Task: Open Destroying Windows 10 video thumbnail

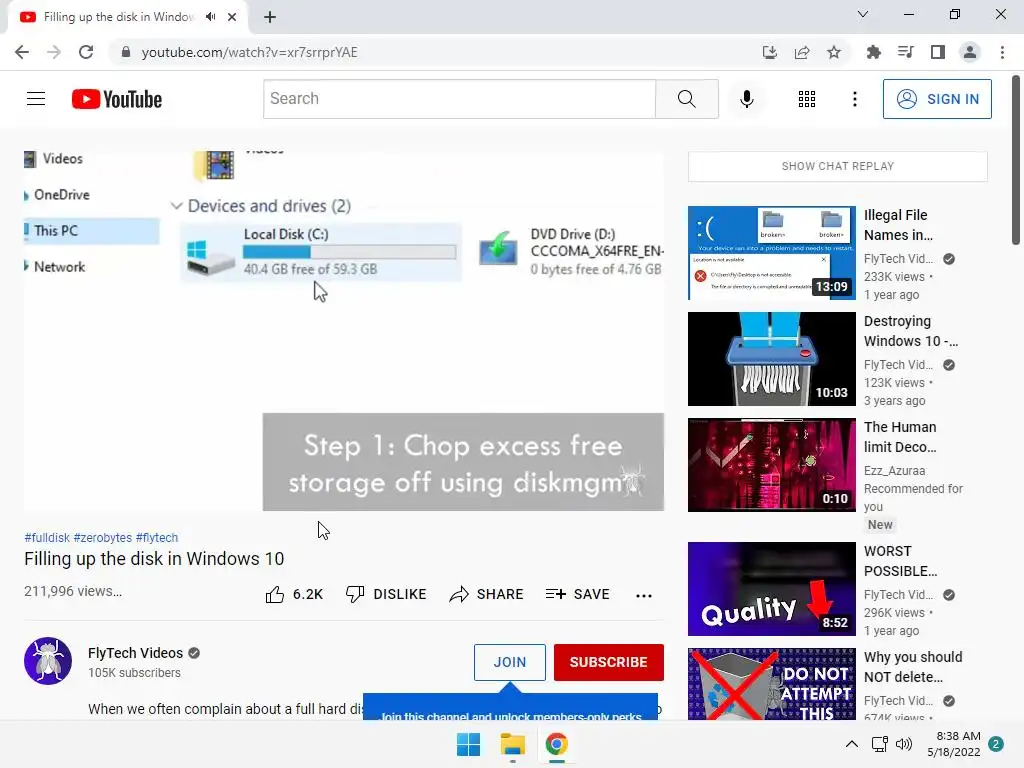Action: 771,359
